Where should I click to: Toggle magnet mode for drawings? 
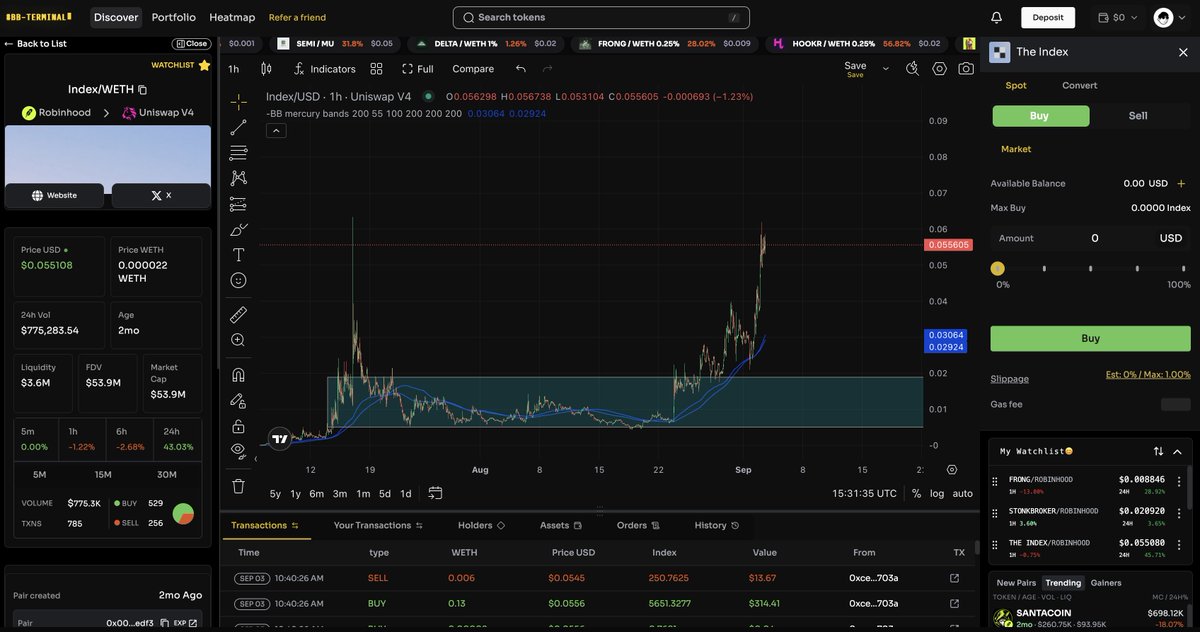[238, 375]
